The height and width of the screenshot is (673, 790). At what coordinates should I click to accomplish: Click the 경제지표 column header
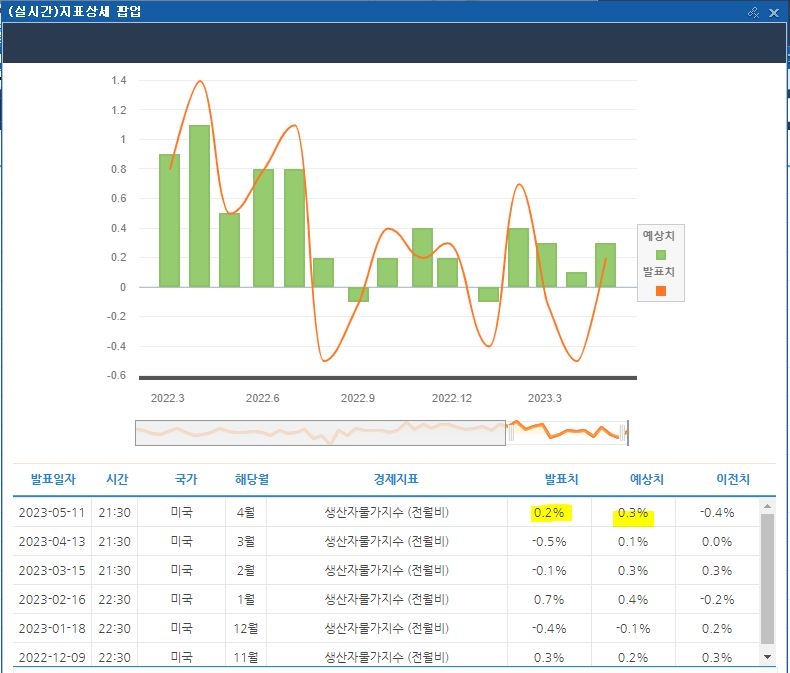(396, 479)
